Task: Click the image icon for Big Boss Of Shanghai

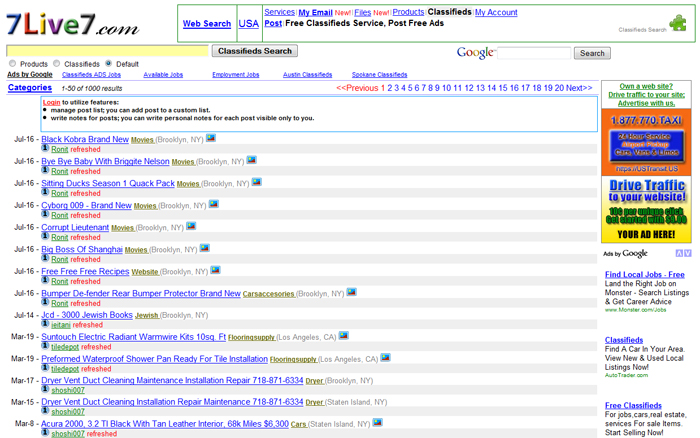Action: point(205,248)
